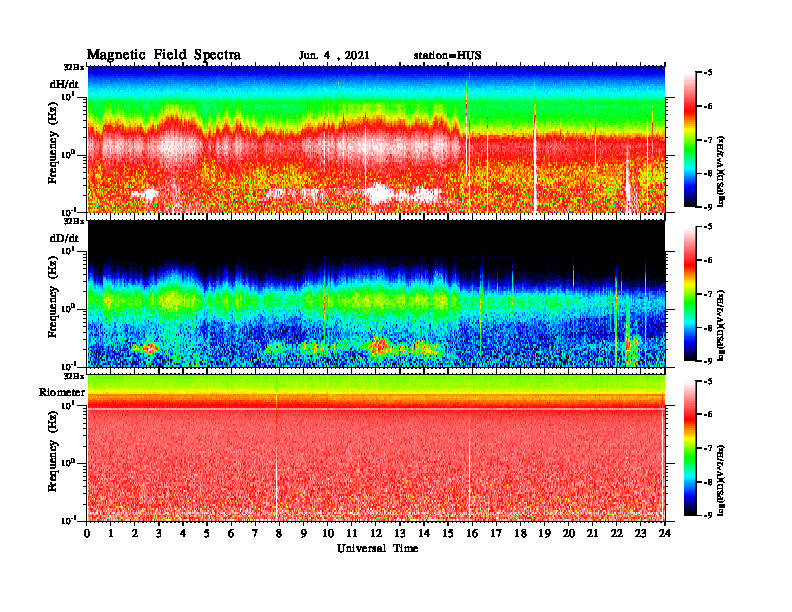Click inside the dH/dt spectrogram plot
Viewport: 792px width, 612px height.
click(x=376, y=139)
